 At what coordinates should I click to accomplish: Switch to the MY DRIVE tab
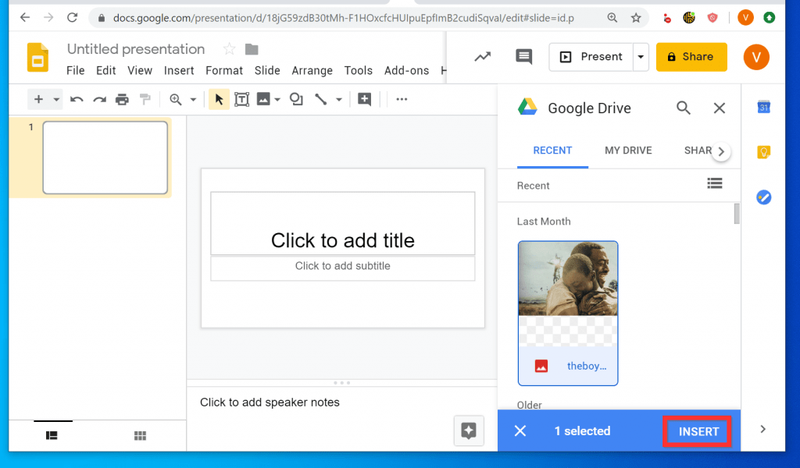click(x=628, y=151)
